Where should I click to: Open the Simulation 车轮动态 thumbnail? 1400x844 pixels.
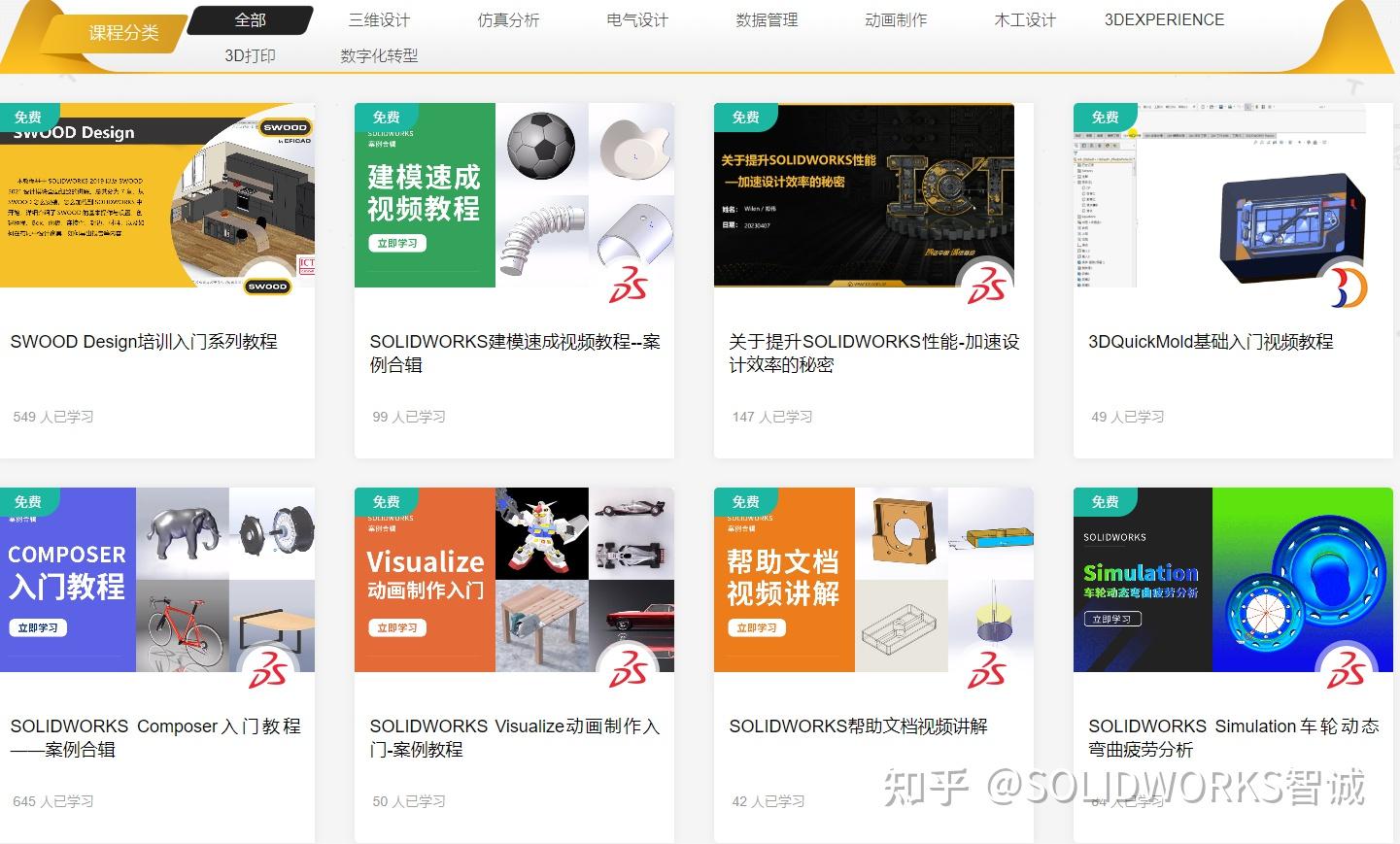coord(1233,580)
